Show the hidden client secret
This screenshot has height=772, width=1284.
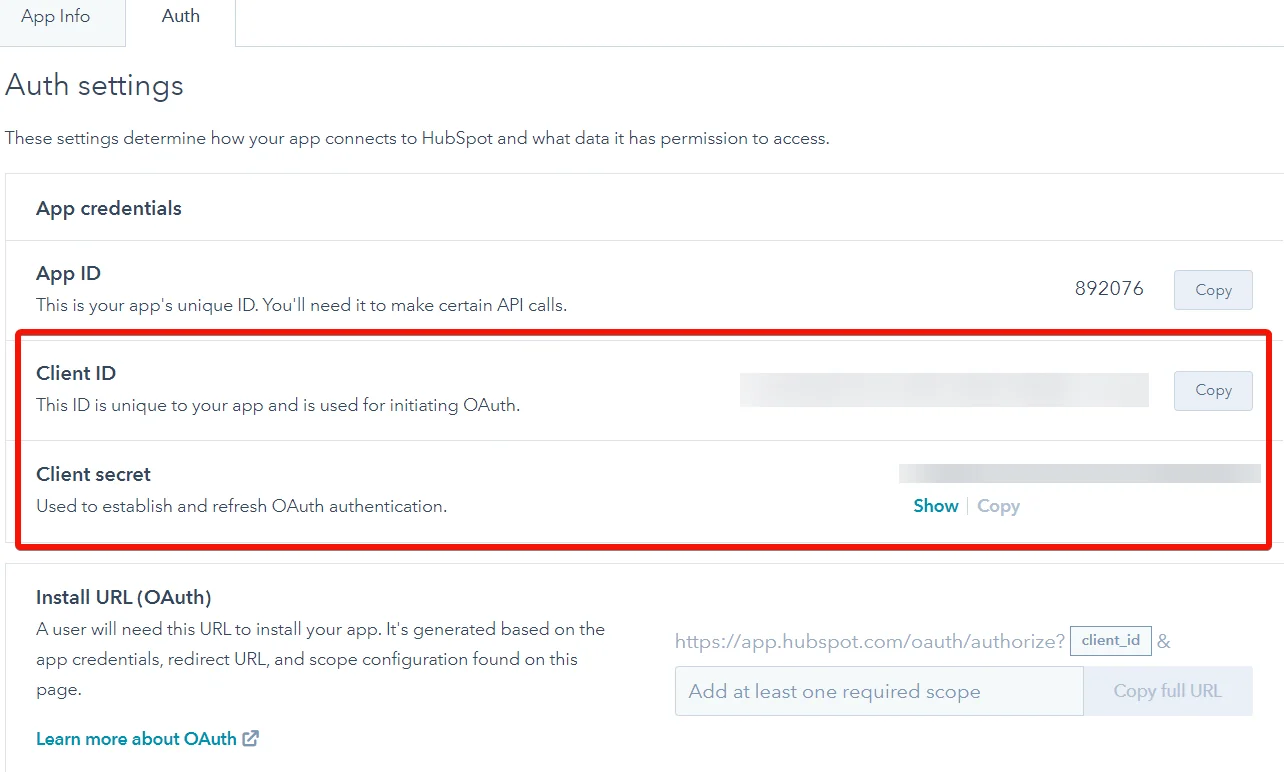[936, 506]
